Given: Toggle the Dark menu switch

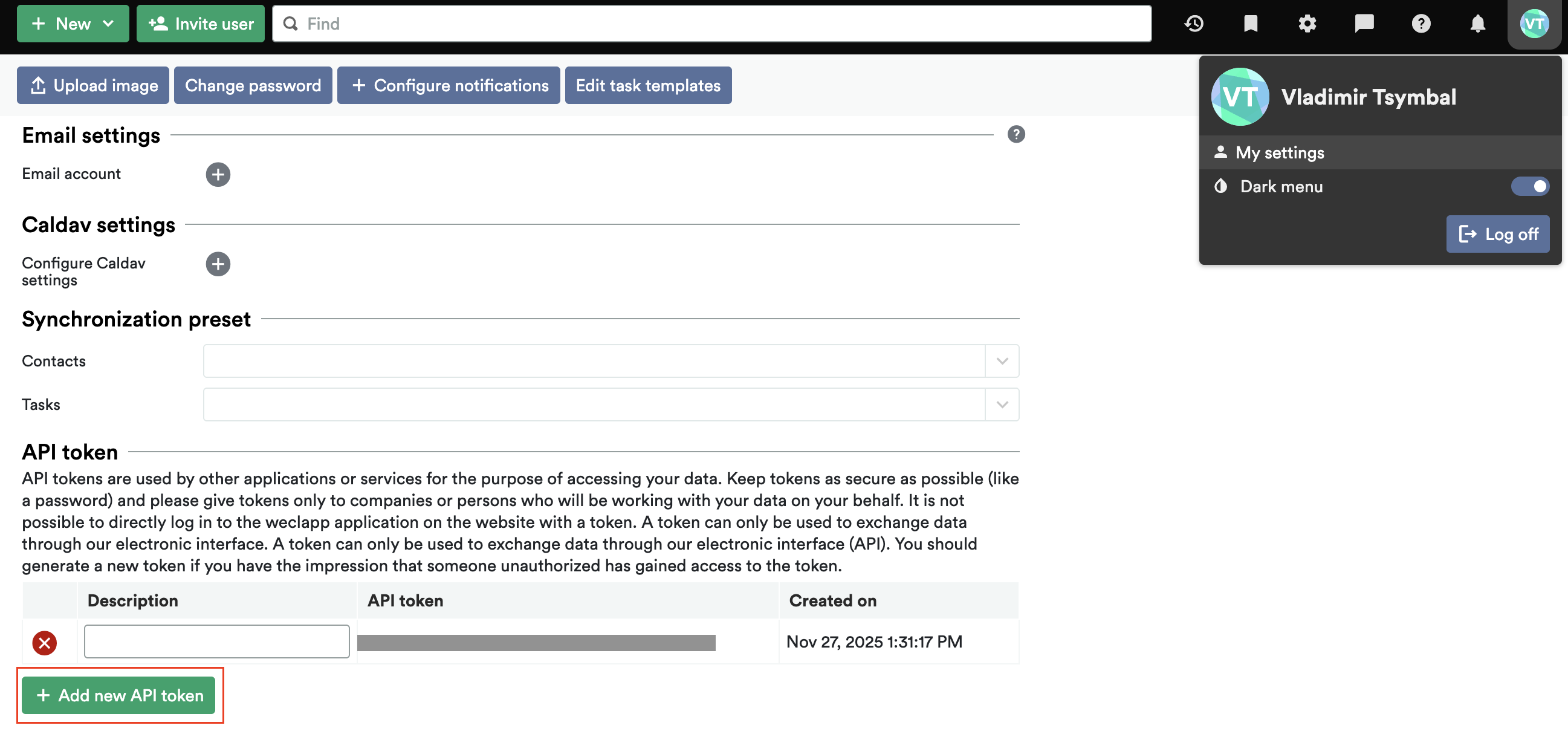Looking at the screenshot, I should (x=1531, y=186).
